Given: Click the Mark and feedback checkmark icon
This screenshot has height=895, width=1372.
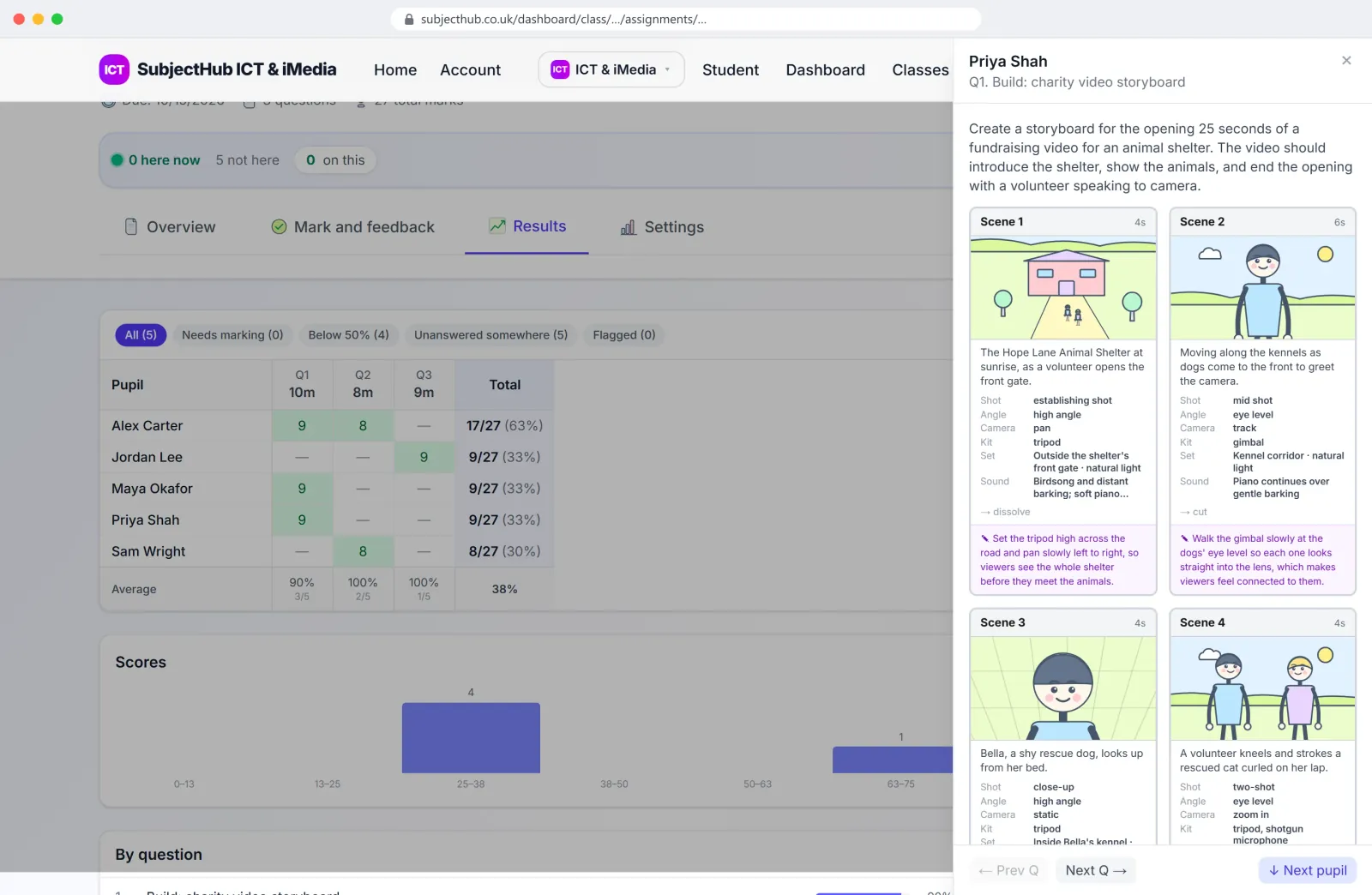Looking at the screenshot, I should coord(279,227).
